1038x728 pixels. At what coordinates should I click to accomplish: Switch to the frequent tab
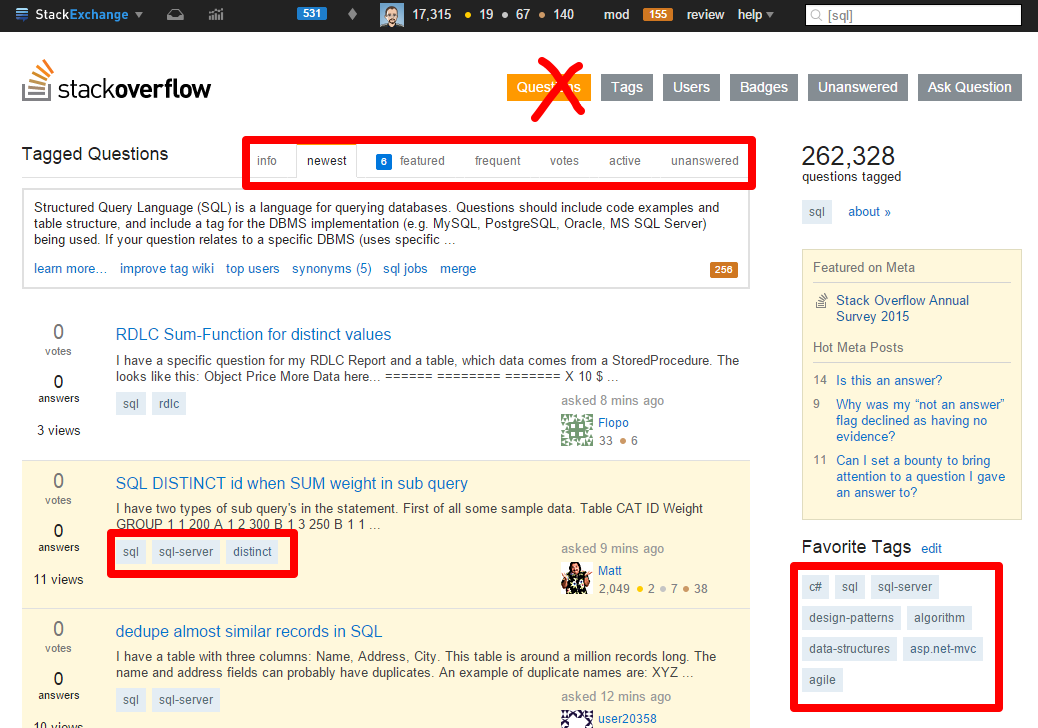click(x=498, y=161)
